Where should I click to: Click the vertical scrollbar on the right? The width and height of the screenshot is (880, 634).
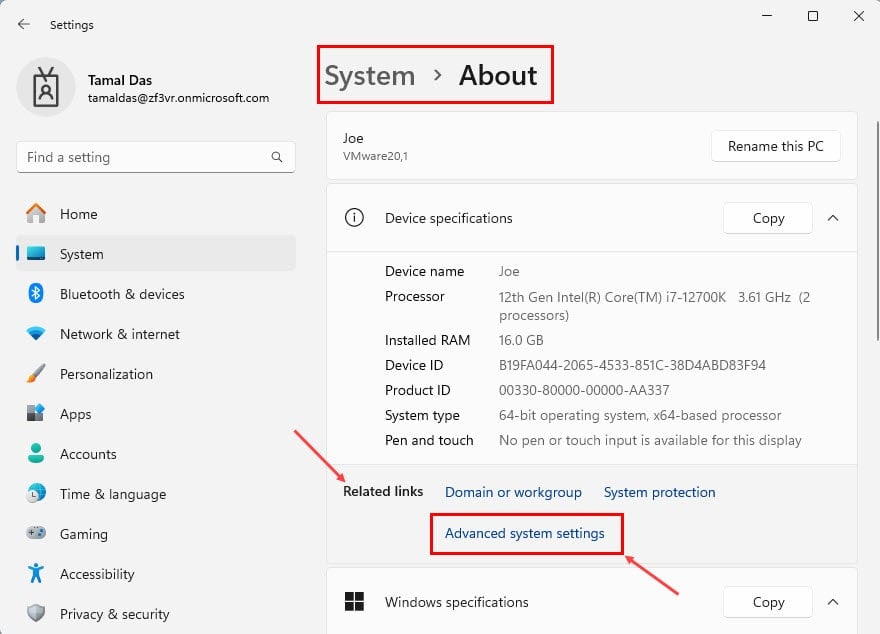(877, 230)
